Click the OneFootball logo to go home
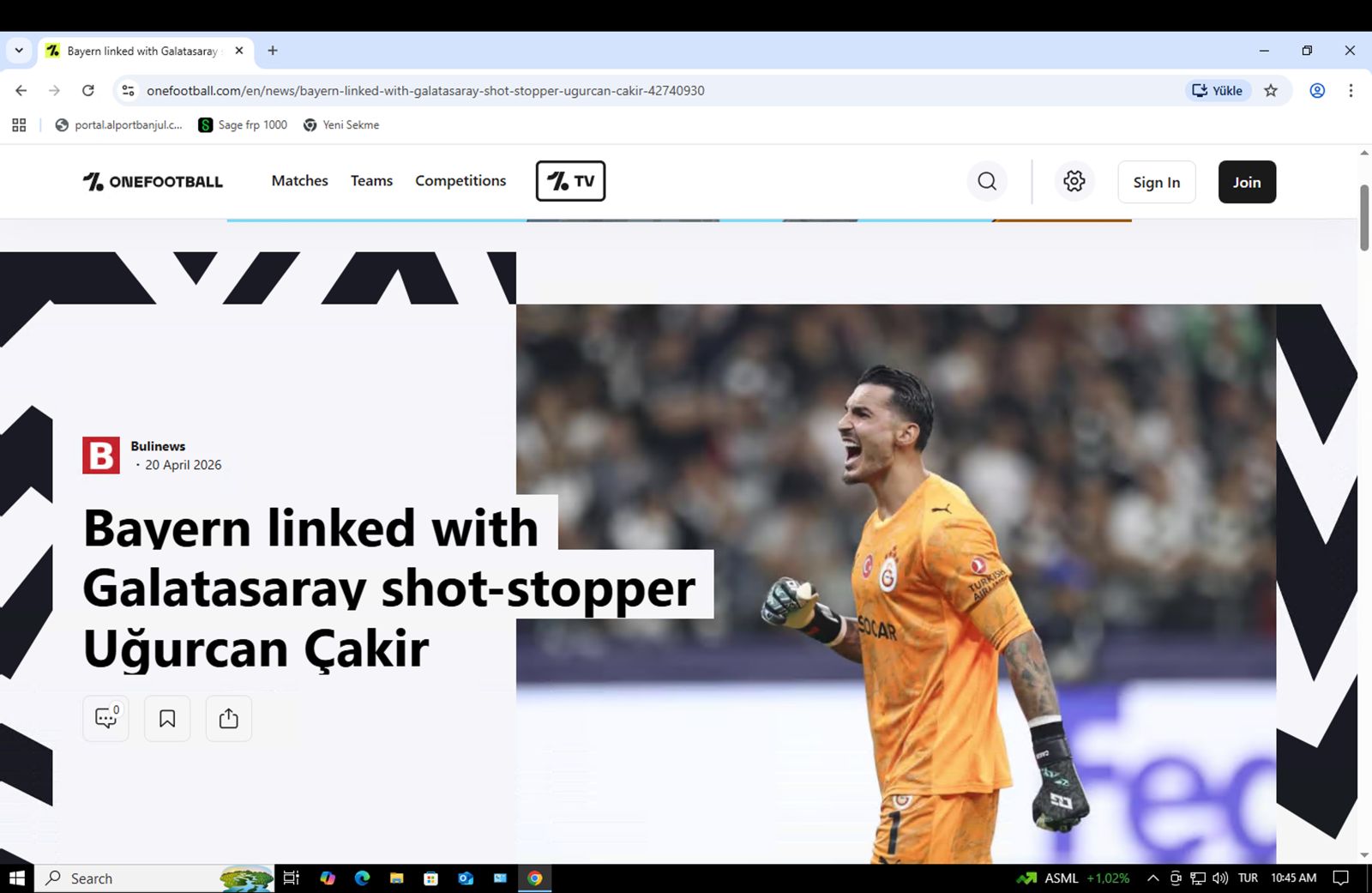This screenshot has width=1372, height=893. 152,181
